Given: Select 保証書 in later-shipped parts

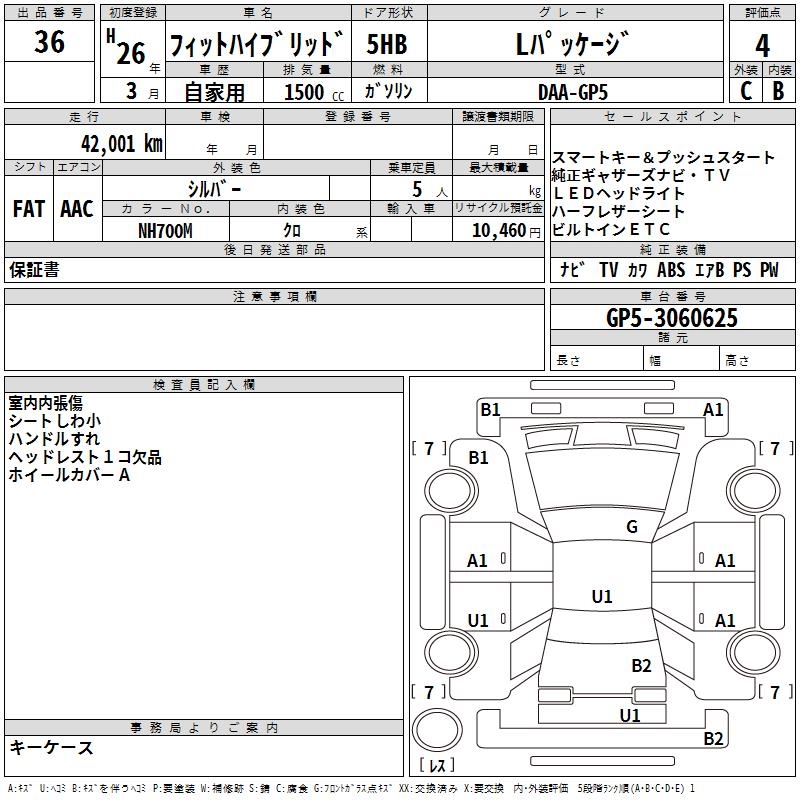Looking at the screenshot, I should point(34,270).
